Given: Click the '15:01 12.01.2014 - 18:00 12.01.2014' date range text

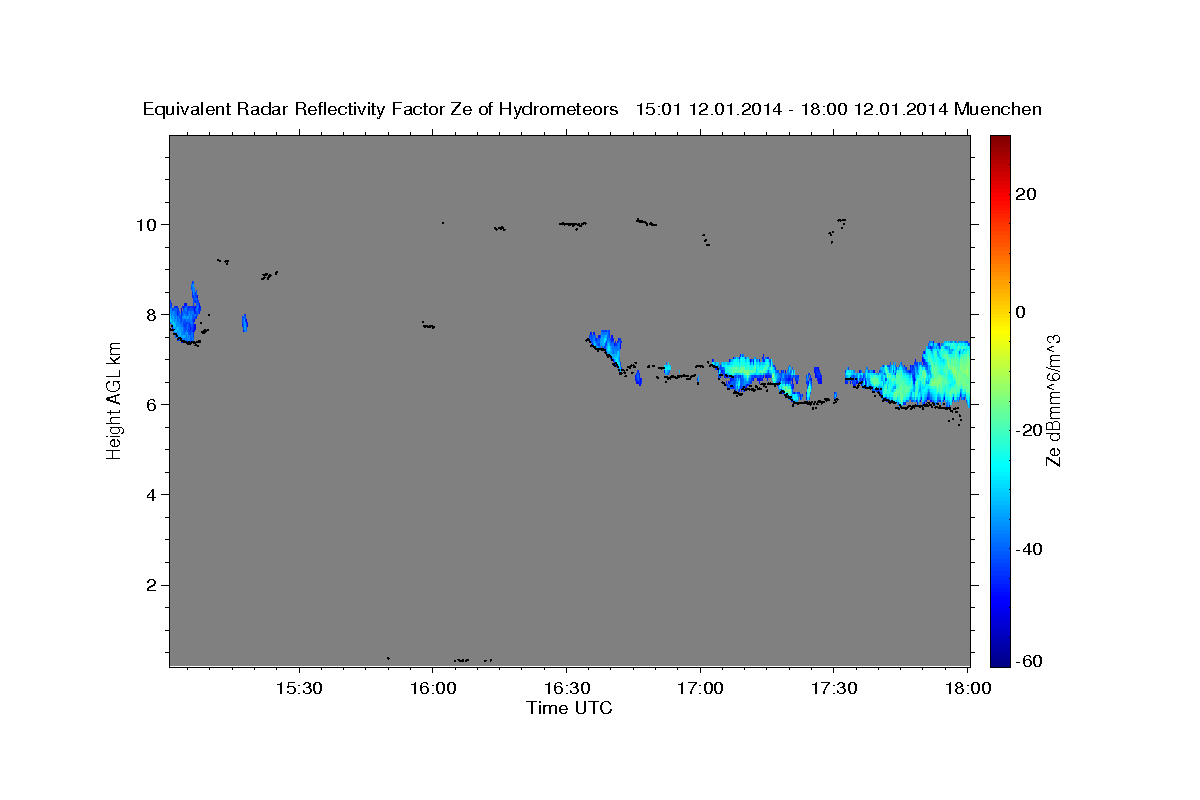Looking at the screenshot, I should 792,109.
